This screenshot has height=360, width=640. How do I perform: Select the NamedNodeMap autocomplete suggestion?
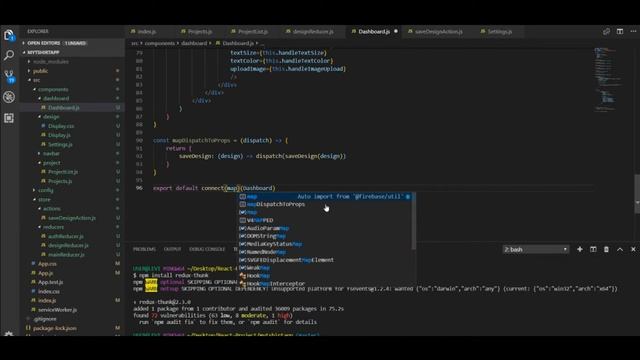325,252
